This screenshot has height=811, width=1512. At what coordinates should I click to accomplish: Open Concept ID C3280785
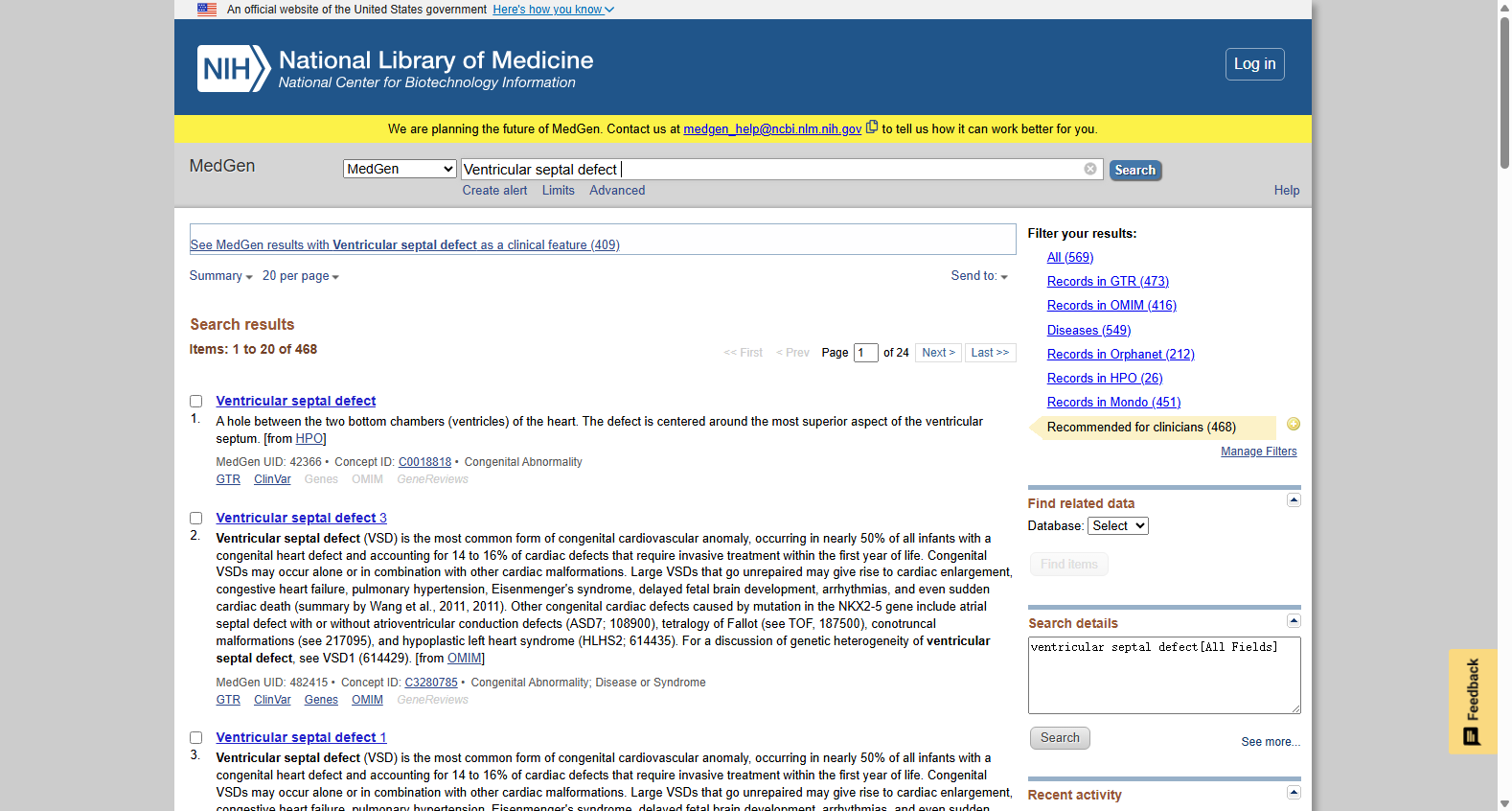[431, 683]
